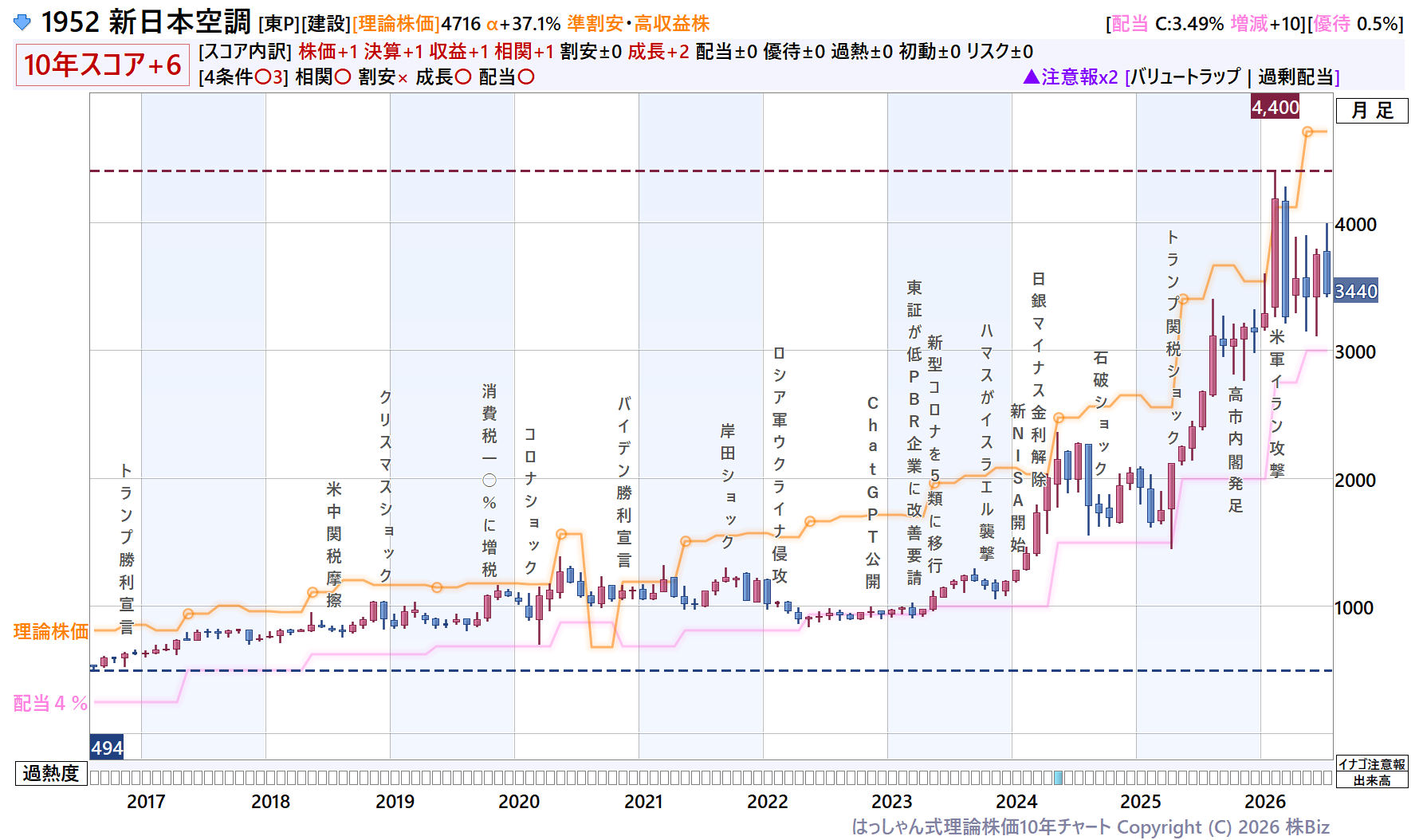Click the highlighted cyan cell in the 過熱度 bar
The height and width of the screenshot is (840, 1419).
click(x=1059, y=777)
